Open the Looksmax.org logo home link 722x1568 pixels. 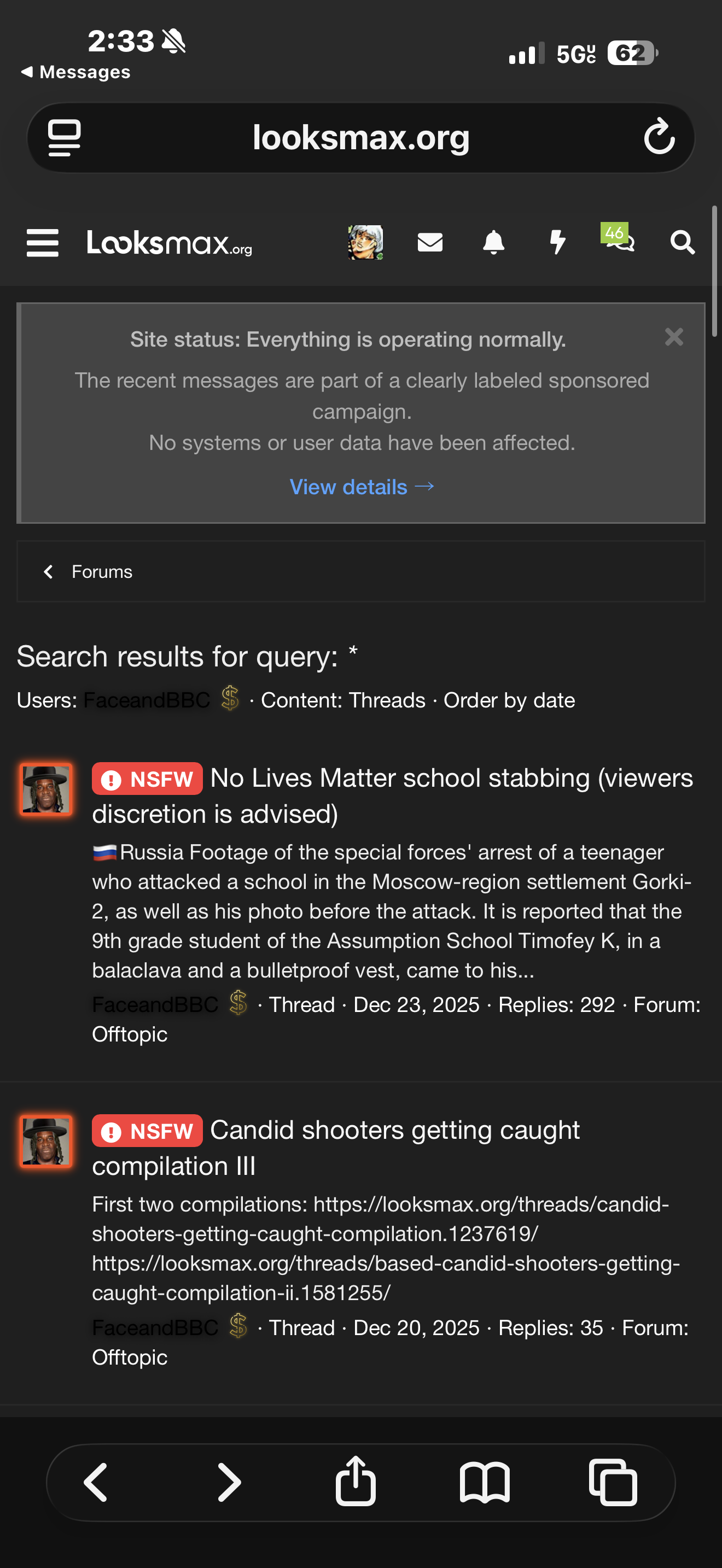click(x=169, y=243)
